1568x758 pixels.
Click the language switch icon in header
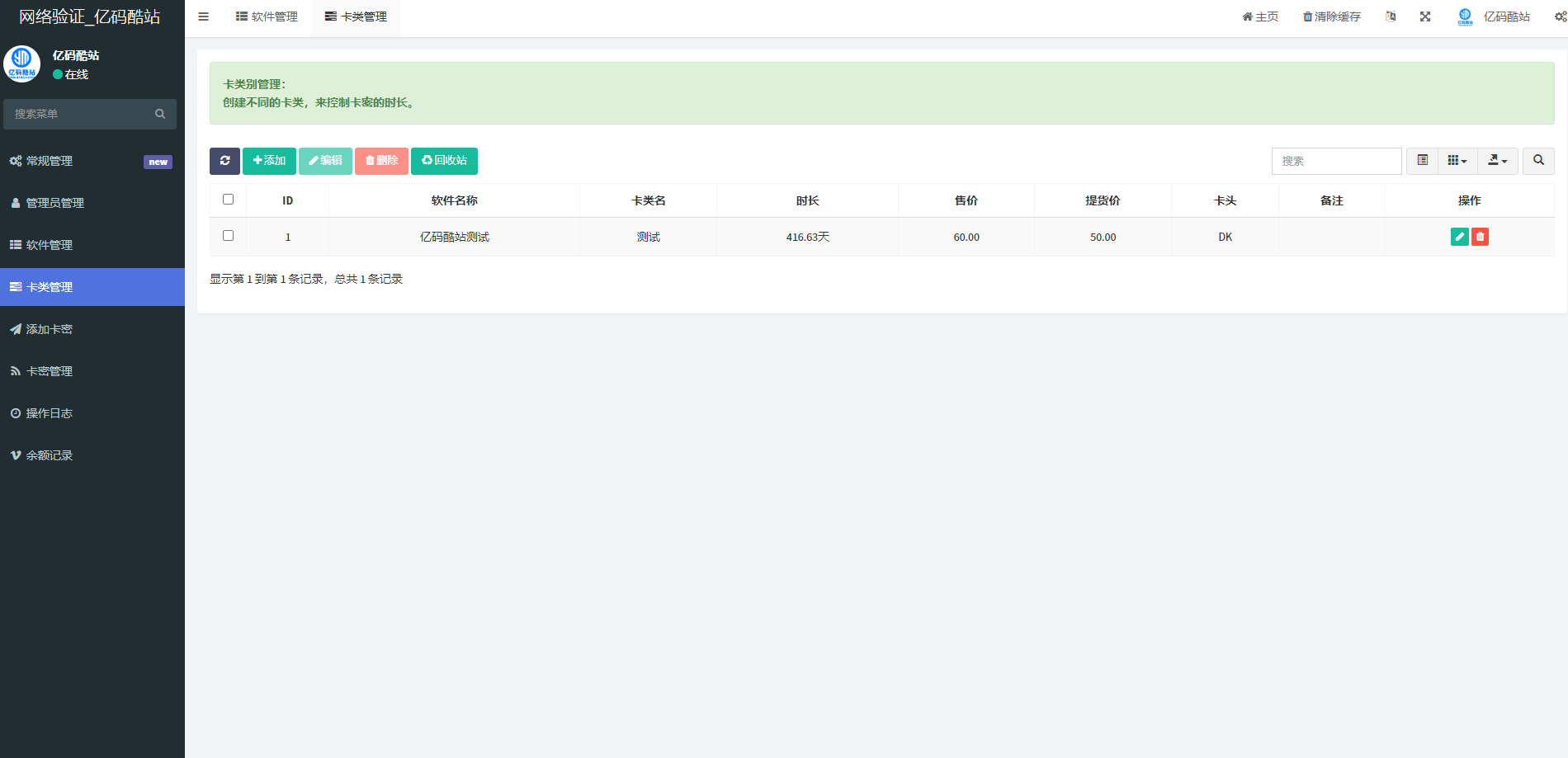point(1391,16)
